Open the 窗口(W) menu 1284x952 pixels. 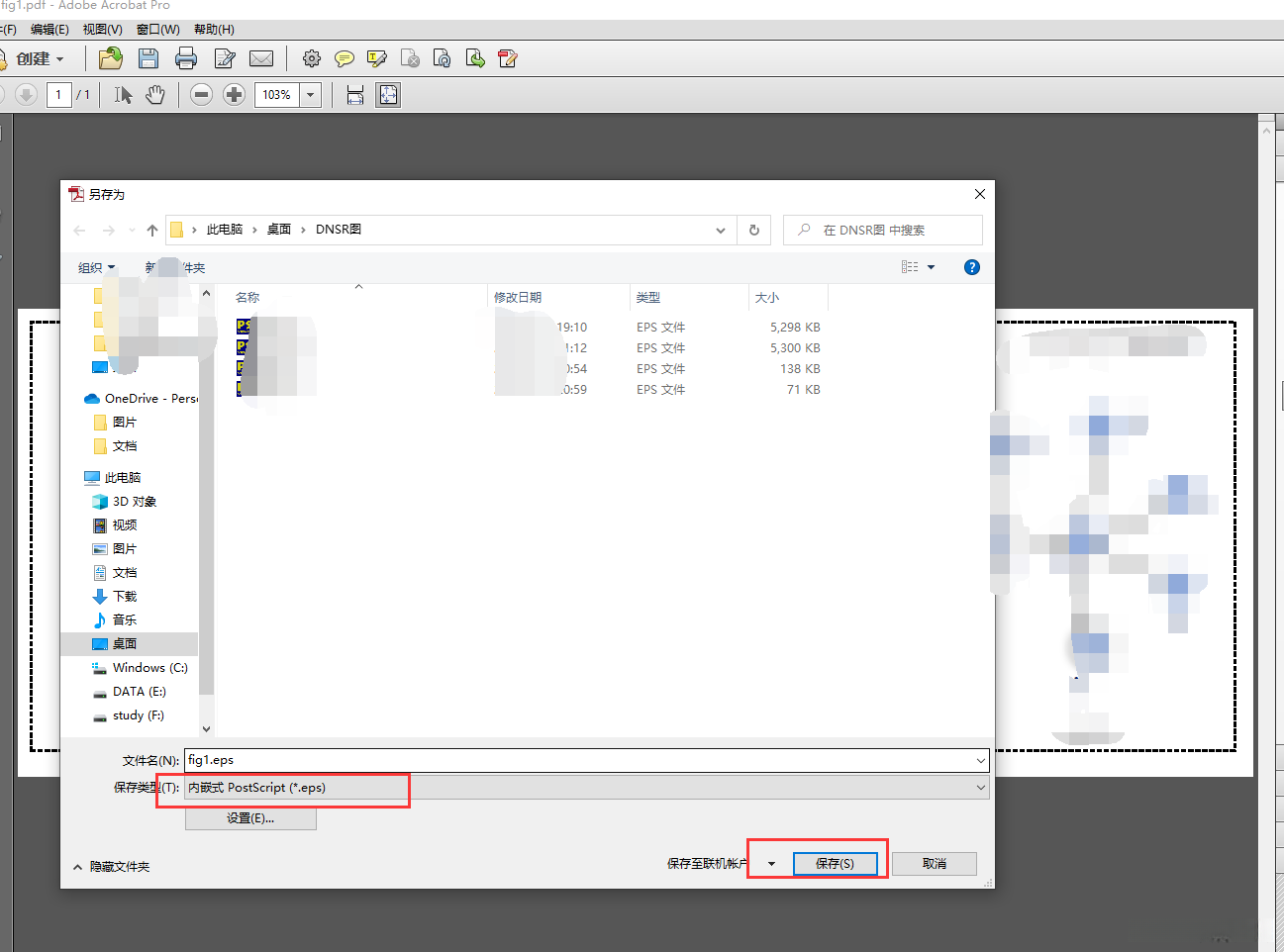[158, 30]
